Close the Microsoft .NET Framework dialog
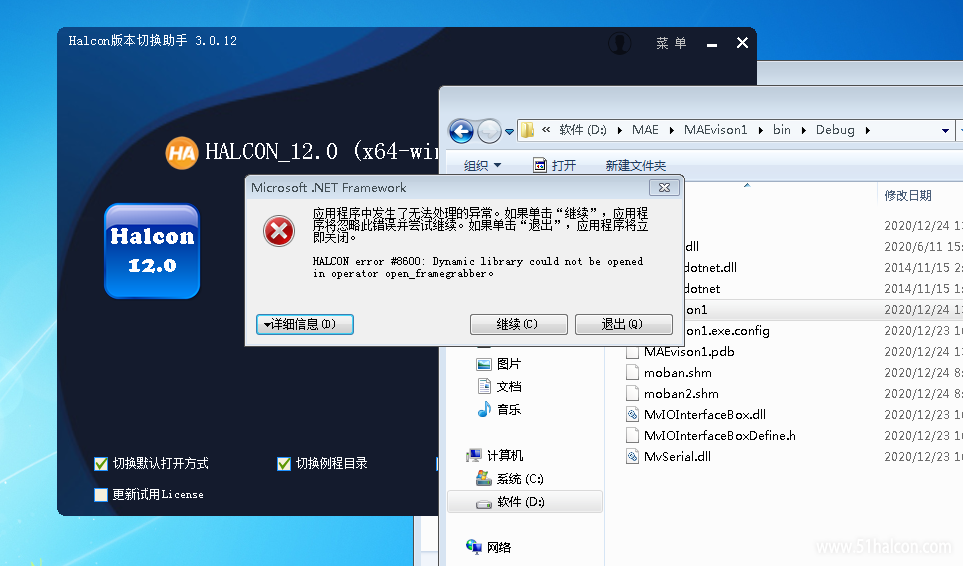The width and height of the screenshot is (963, 566). tap(664, 188)
